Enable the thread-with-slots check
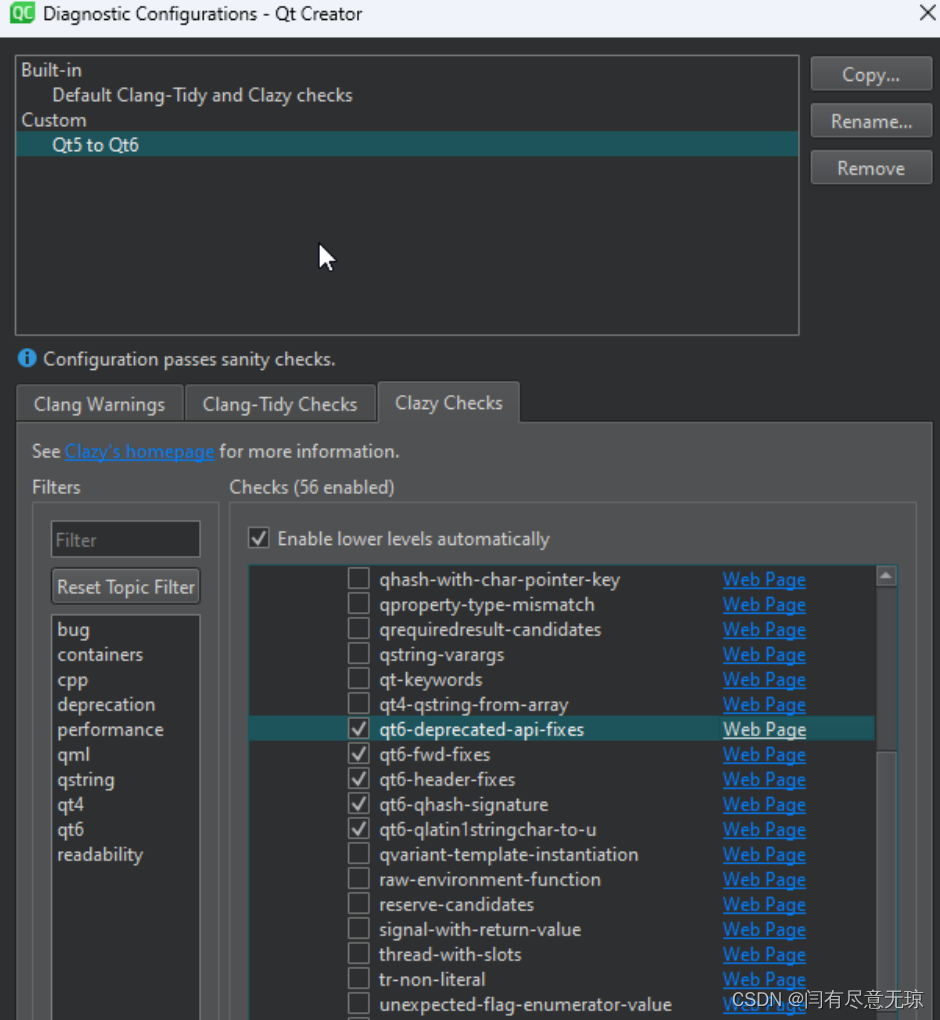This screenshot has width=940, height=1020. point(358,954)
